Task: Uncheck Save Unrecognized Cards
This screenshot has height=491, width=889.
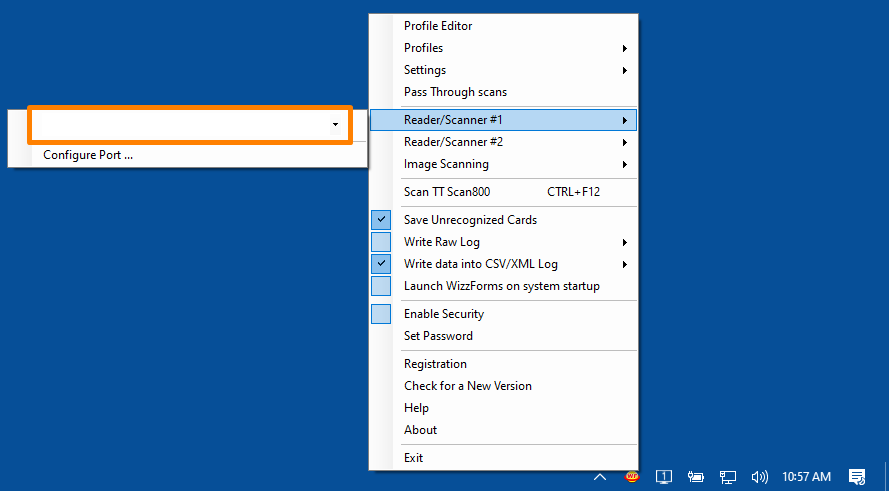Action: [381, 219]
